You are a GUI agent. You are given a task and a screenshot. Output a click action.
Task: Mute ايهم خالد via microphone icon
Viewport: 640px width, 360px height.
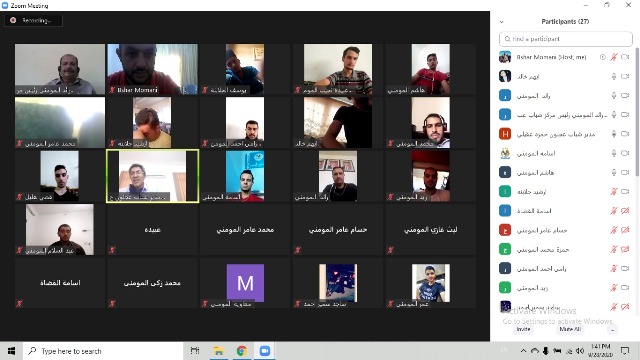pyautogui.click(x=613, y=76)
